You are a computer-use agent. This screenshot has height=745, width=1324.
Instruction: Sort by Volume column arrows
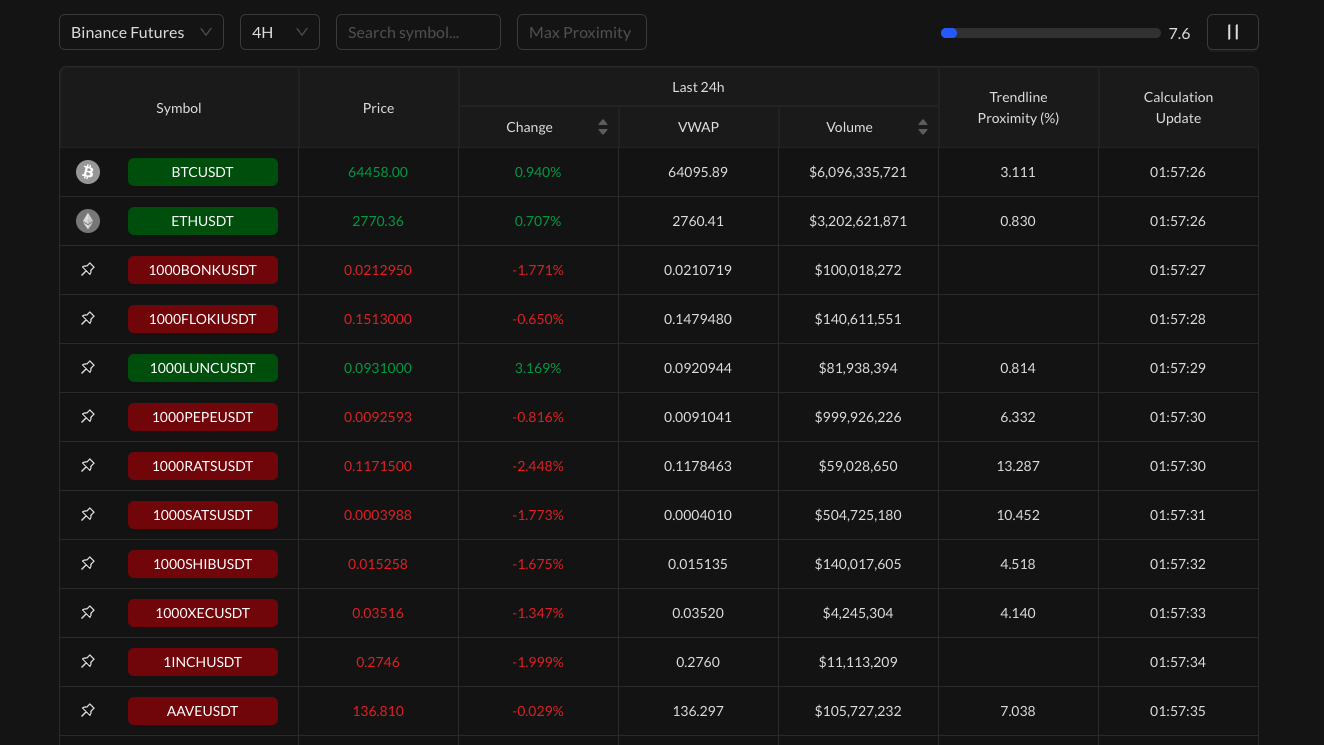click(923, 127)
